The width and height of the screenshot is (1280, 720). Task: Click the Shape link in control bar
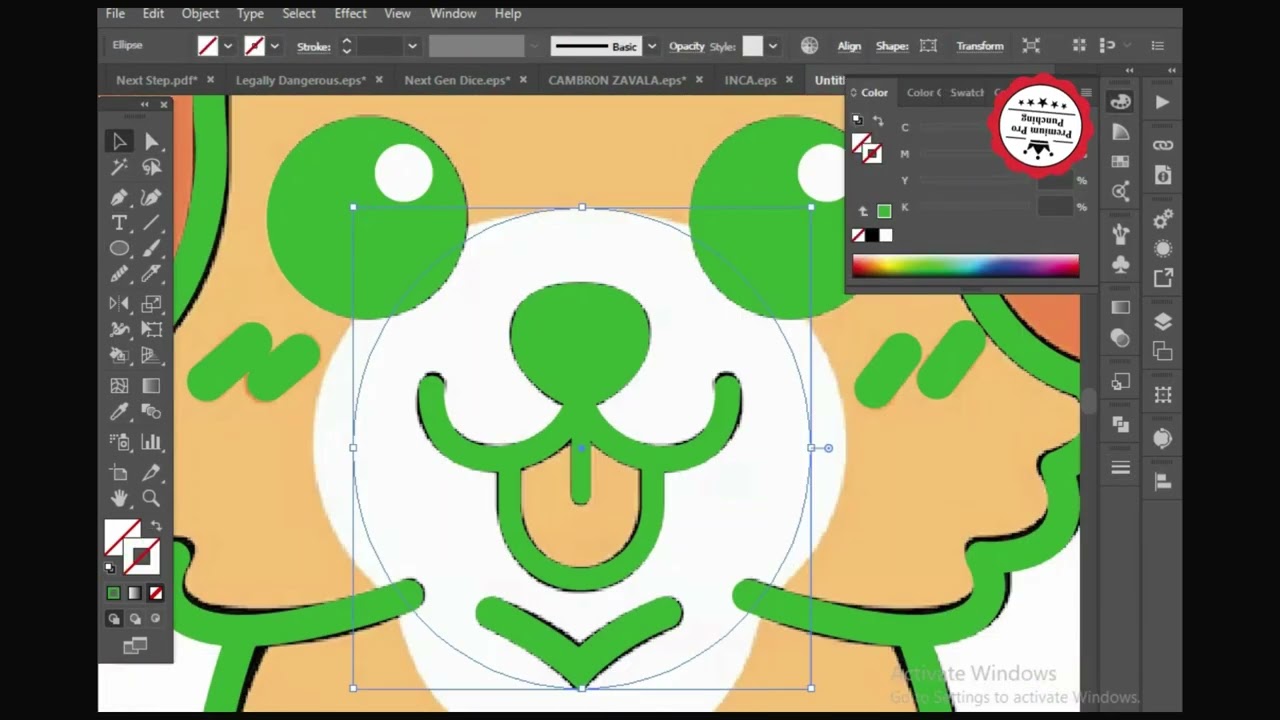[x=892, y=46]
